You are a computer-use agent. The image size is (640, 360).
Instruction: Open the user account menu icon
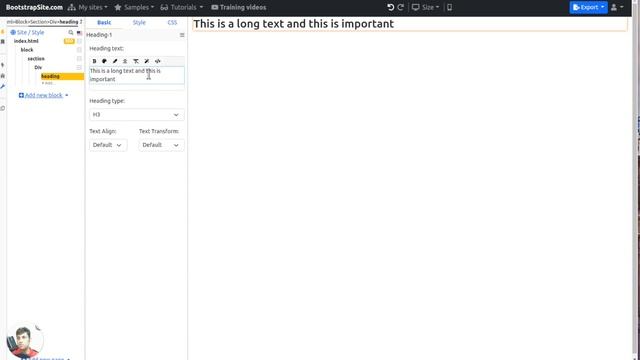click(x=617, y=7)
